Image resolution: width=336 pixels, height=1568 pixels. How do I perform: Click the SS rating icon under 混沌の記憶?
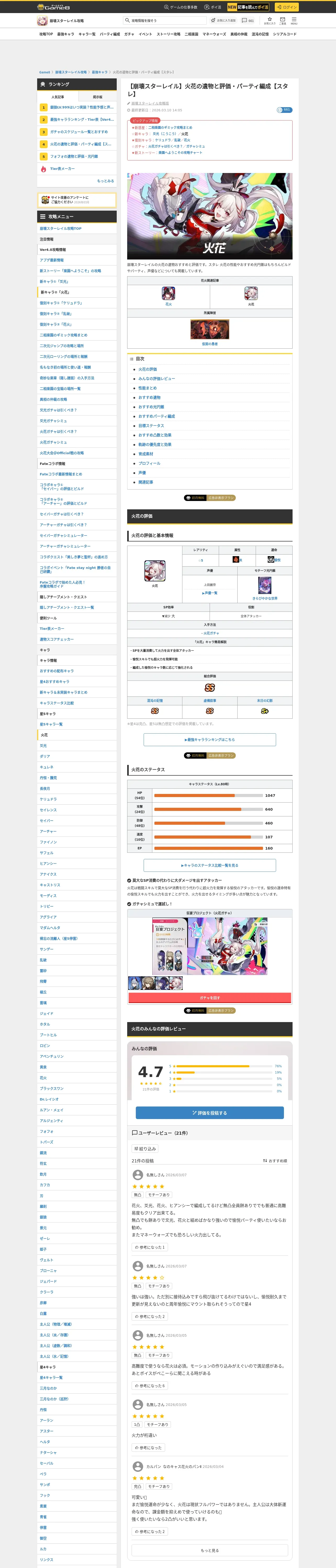pos(154,711)
